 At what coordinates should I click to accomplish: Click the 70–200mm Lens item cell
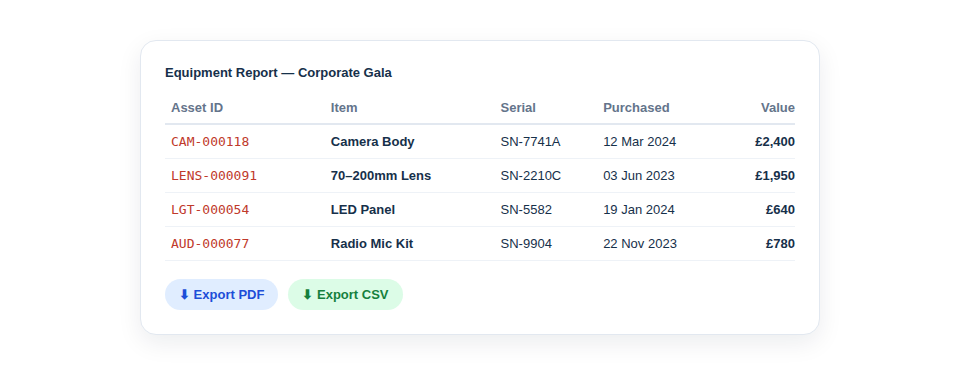[x=381, y=176]
